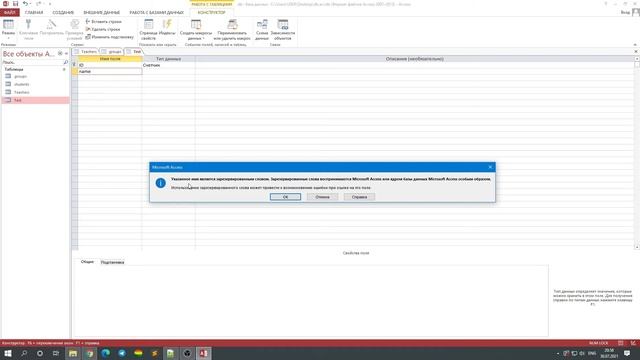Click the Режим view icon
640x360 pixels.
click(x=8, y=25)
